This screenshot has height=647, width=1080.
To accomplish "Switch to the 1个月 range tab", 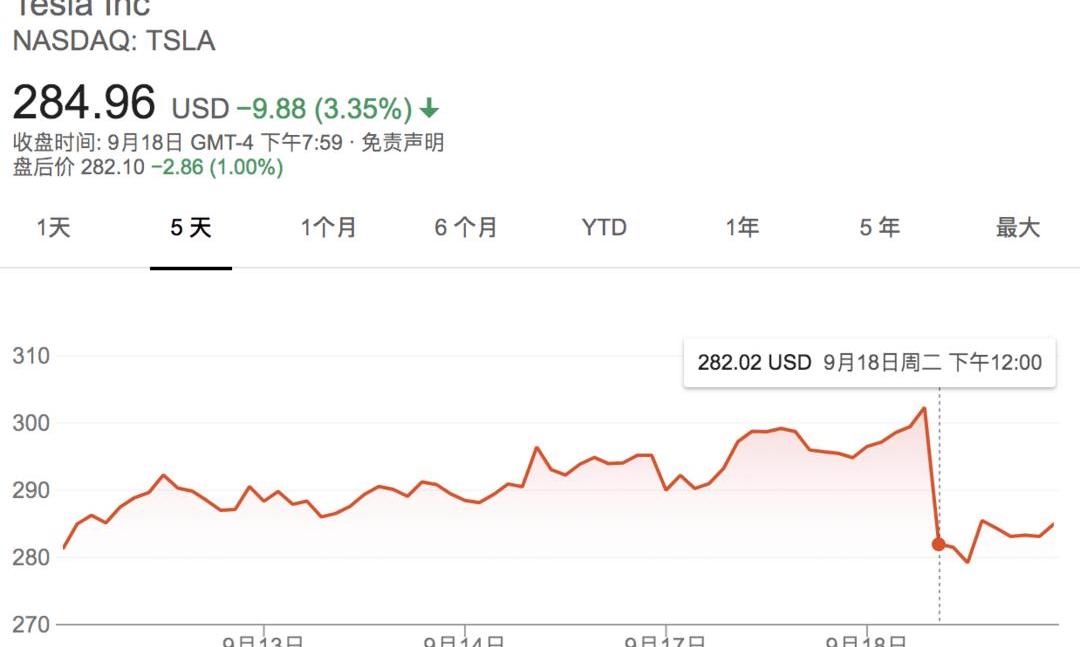I will (x=329, y=228).
